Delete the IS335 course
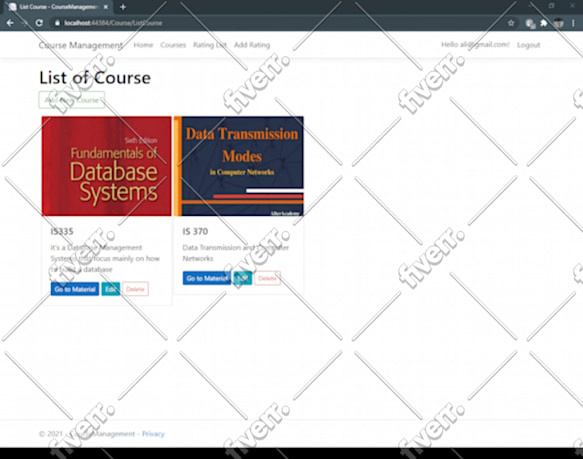This screenshot has width=583, height=459. click(x=135, y=289)
